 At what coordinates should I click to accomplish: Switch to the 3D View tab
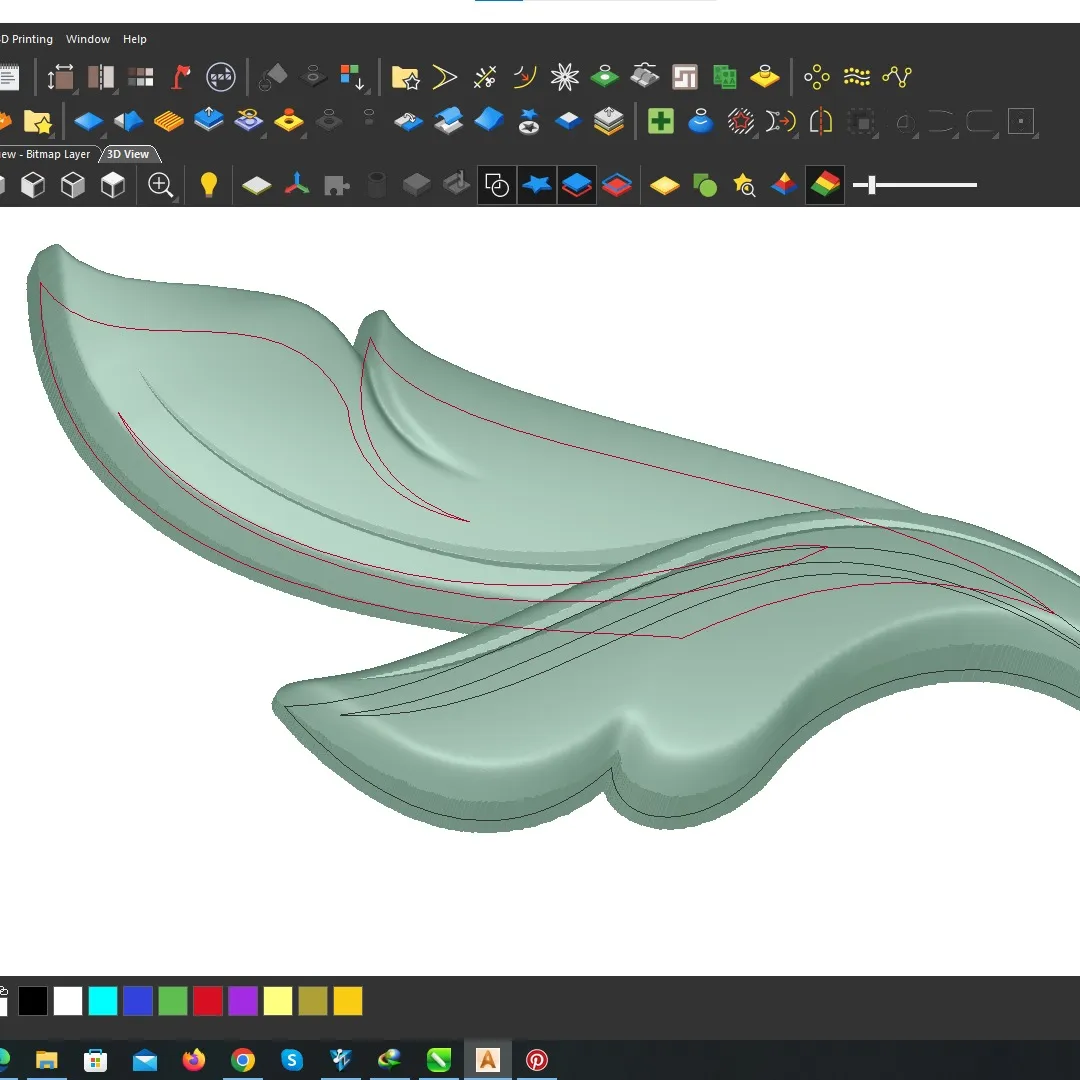click(128, 154)
